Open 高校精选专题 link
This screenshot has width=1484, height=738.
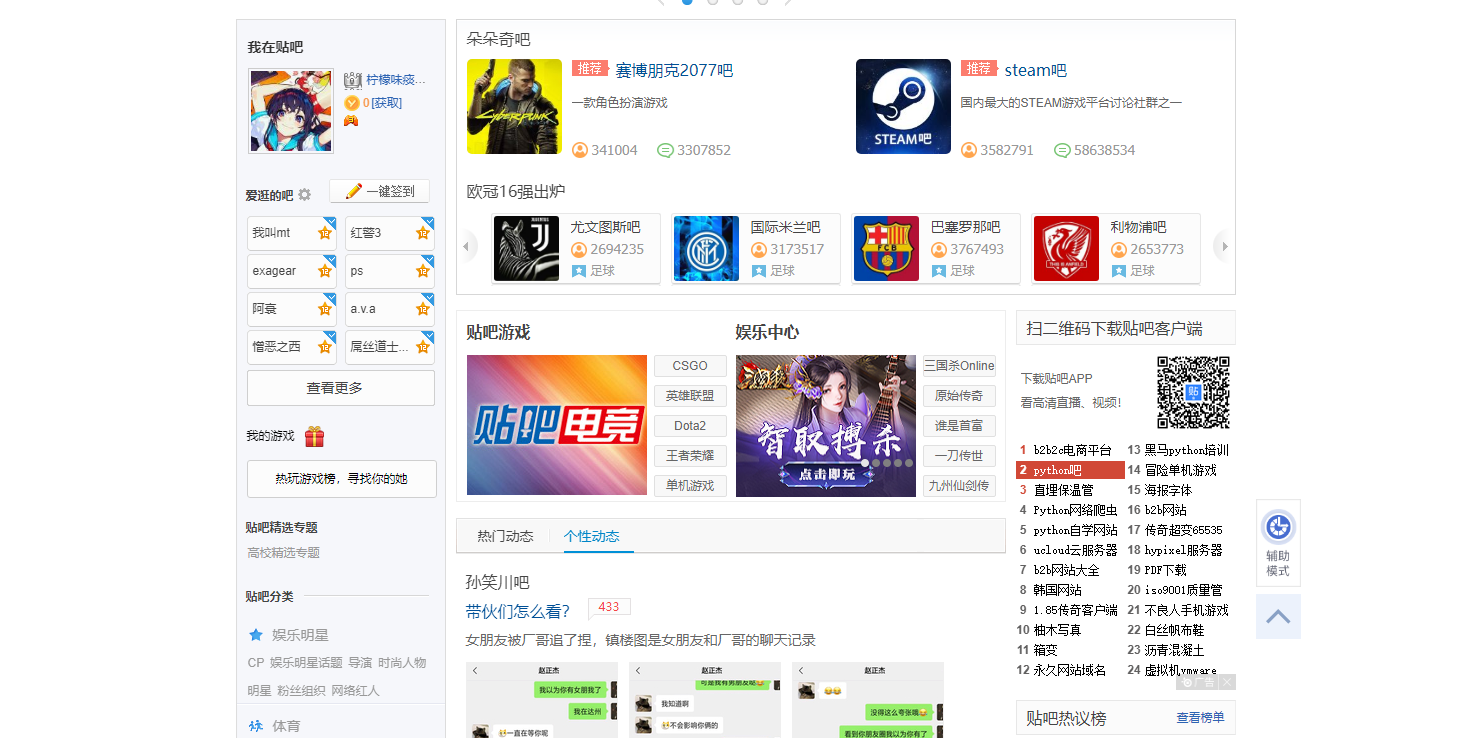pos(283,553)
